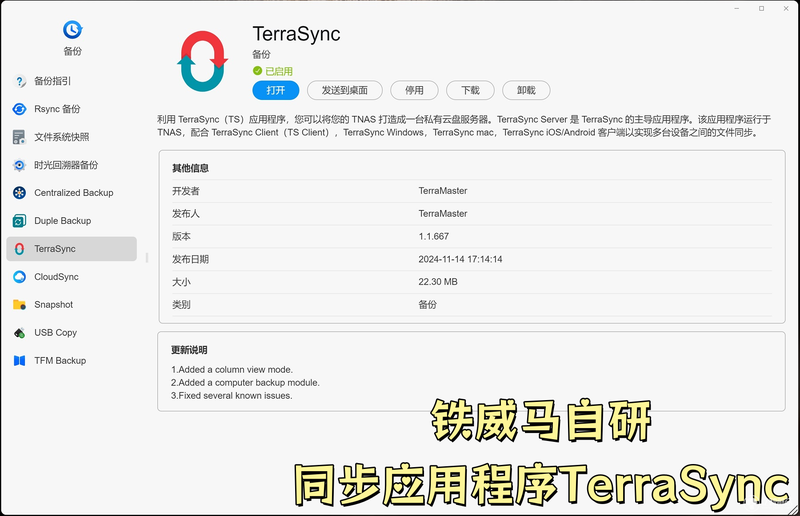Click the 备份 category text under the TerraSync title
800x516 pixels.
(x=261, y=54)
